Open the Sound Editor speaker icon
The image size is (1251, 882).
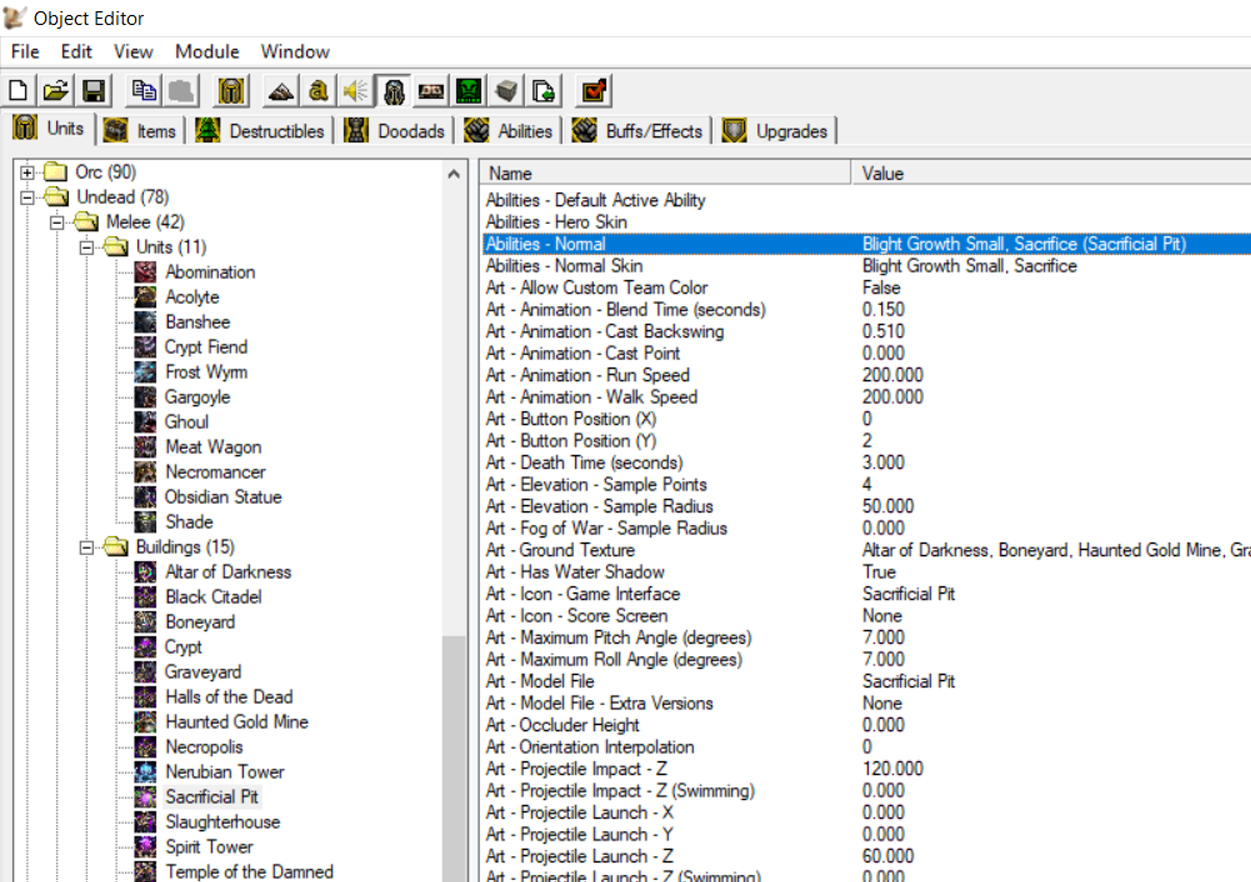coord(355,91)
